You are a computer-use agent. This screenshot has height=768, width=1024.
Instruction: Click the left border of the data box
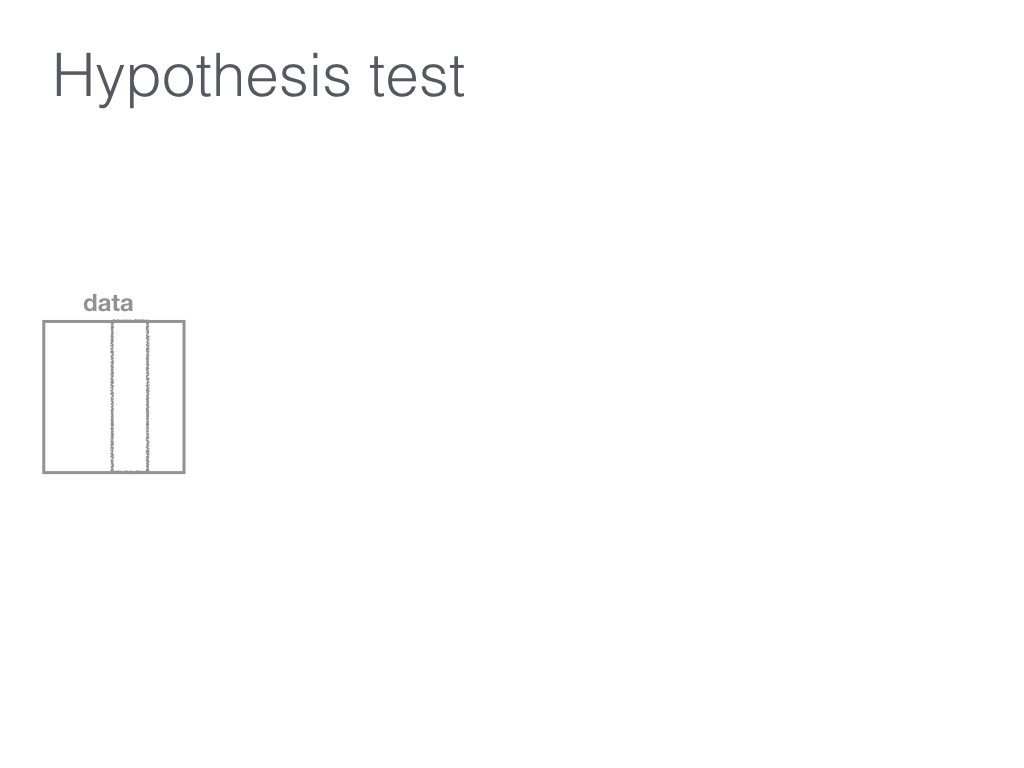click(x=44, y=396)
